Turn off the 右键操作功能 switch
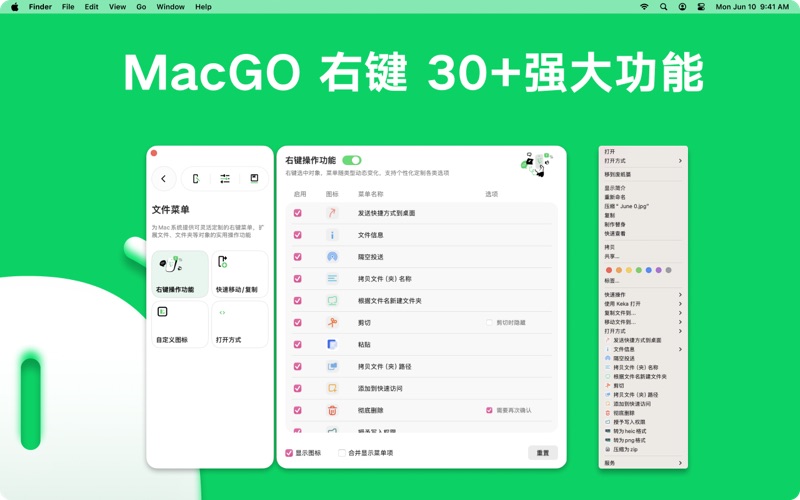 pos(351,160)
